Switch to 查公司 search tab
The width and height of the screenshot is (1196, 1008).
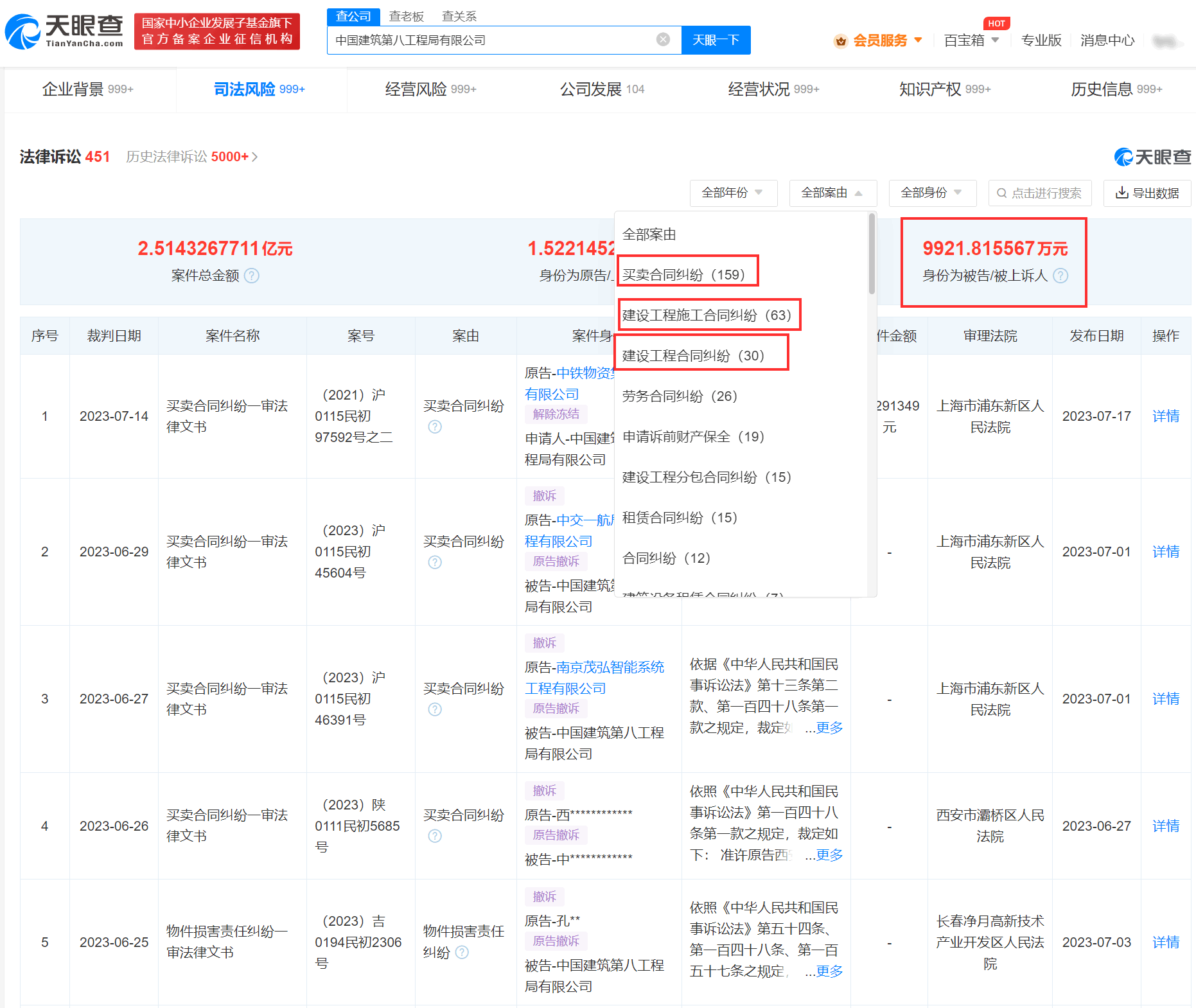point(353,17)
